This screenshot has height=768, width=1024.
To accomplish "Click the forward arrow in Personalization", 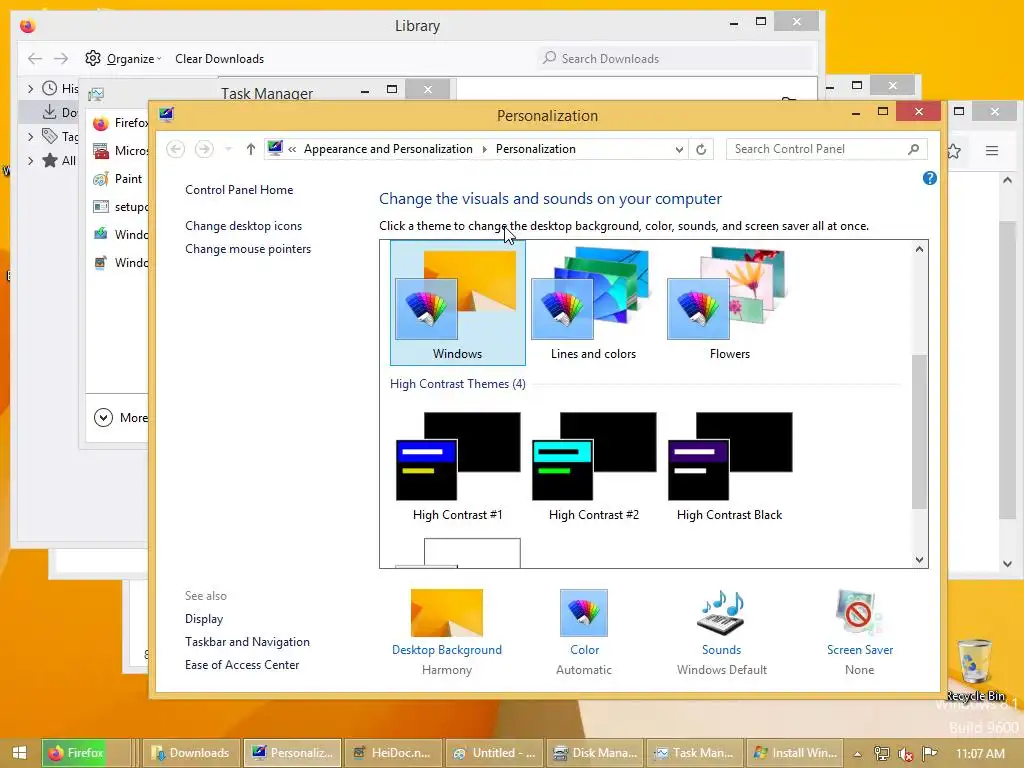I will click(x=204, y=150).
